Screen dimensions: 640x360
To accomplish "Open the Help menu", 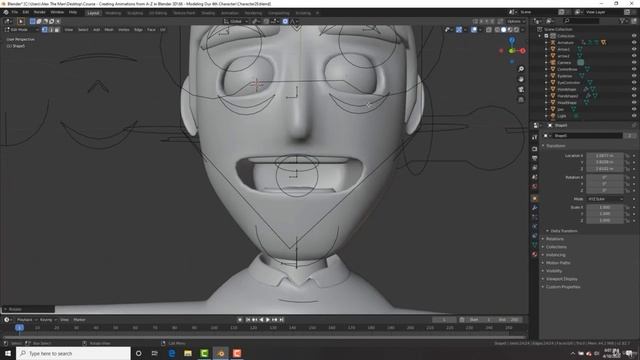I will (73, 12).
